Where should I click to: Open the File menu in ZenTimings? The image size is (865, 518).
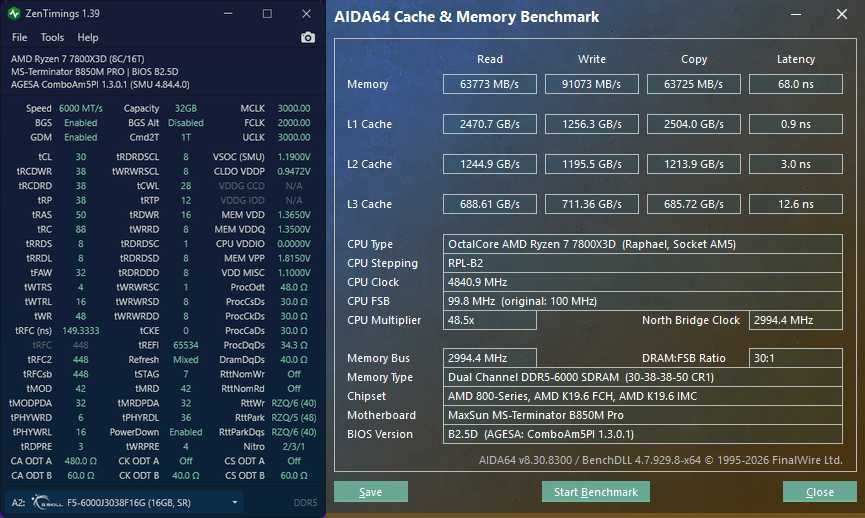(x=19, y=38)
